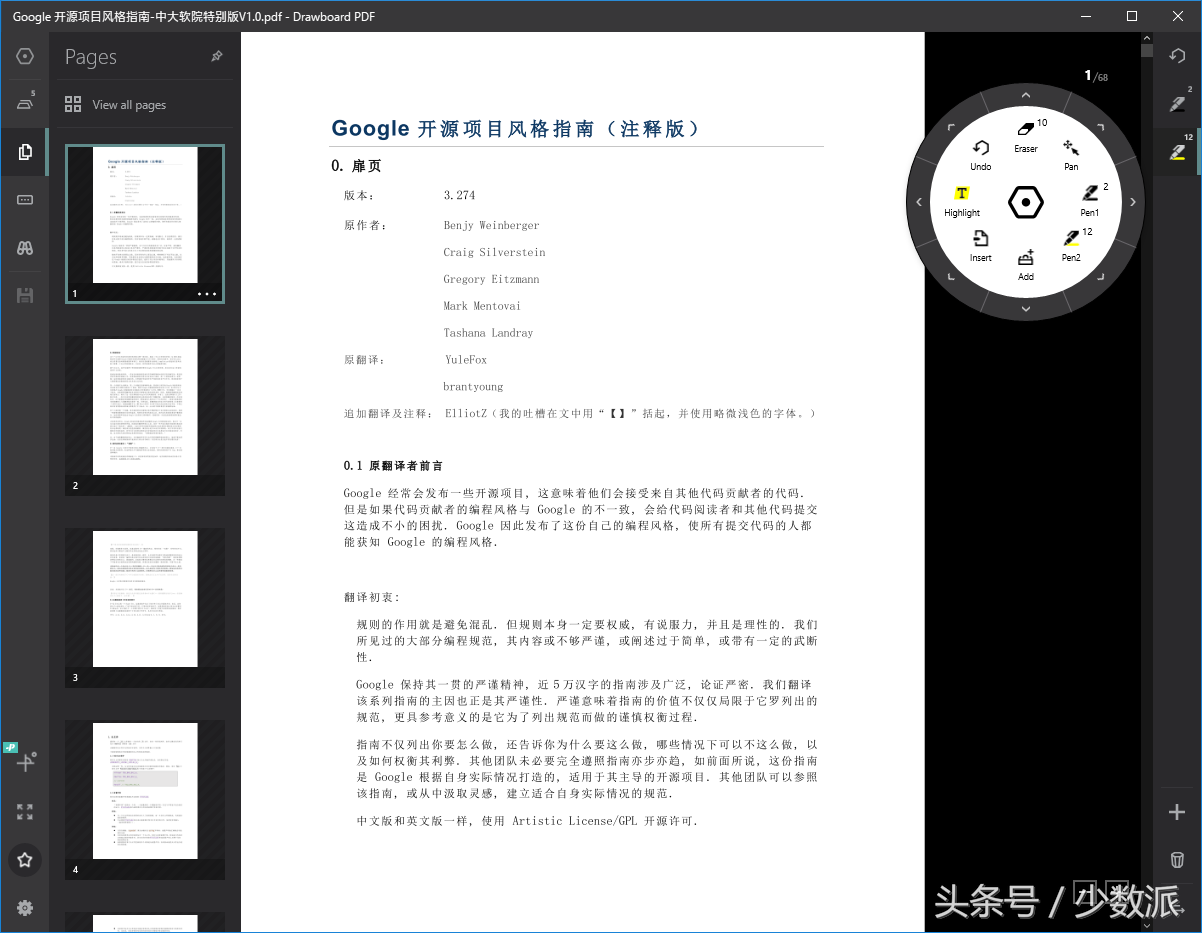The width and height of the screenshot is (1202, 933).
Task: Select page 3 thumbnail
Action: click(145, 607)
